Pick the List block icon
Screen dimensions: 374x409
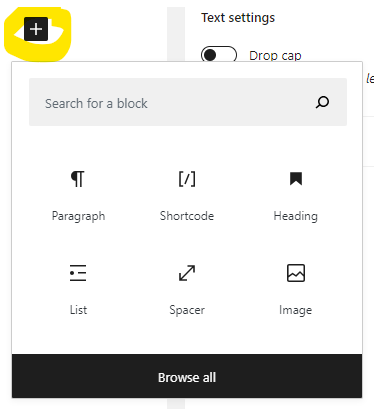78,273
